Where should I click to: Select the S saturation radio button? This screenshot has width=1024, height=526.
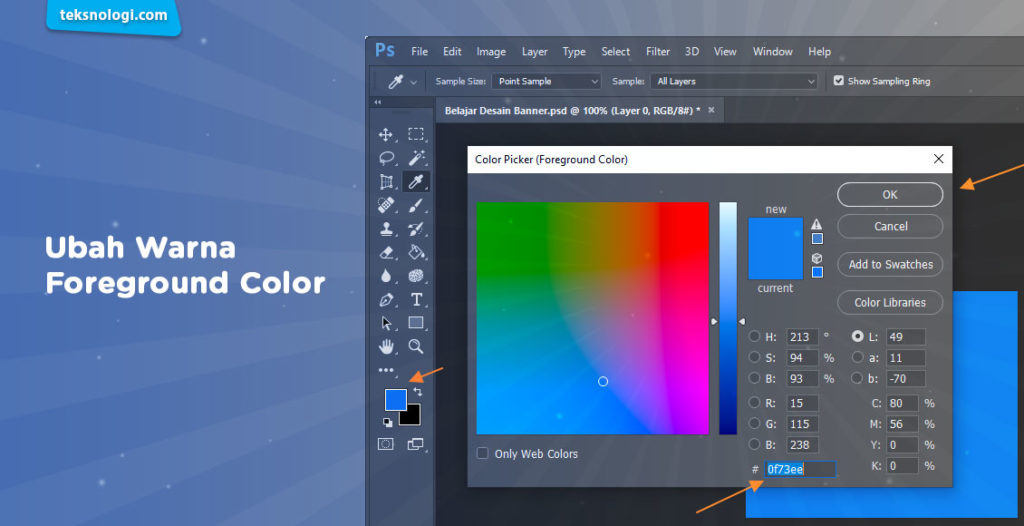point(754,357)
